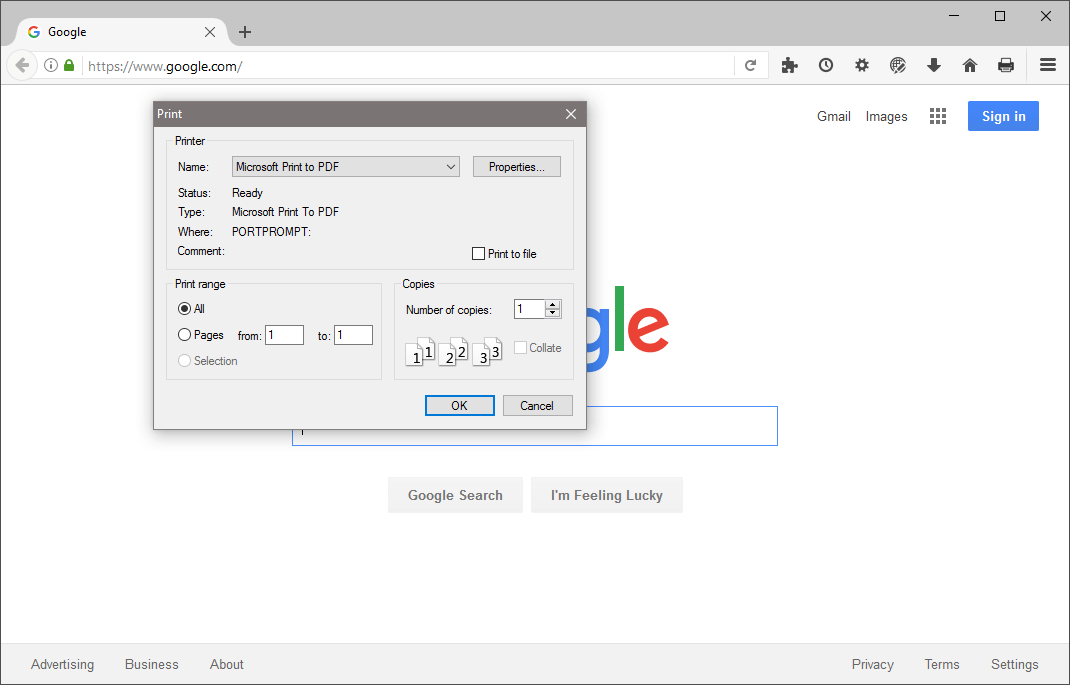The height and width of the screenshot is (685, 1070).
Task: Click the browser back arrow button
Action: coord(22,65)
